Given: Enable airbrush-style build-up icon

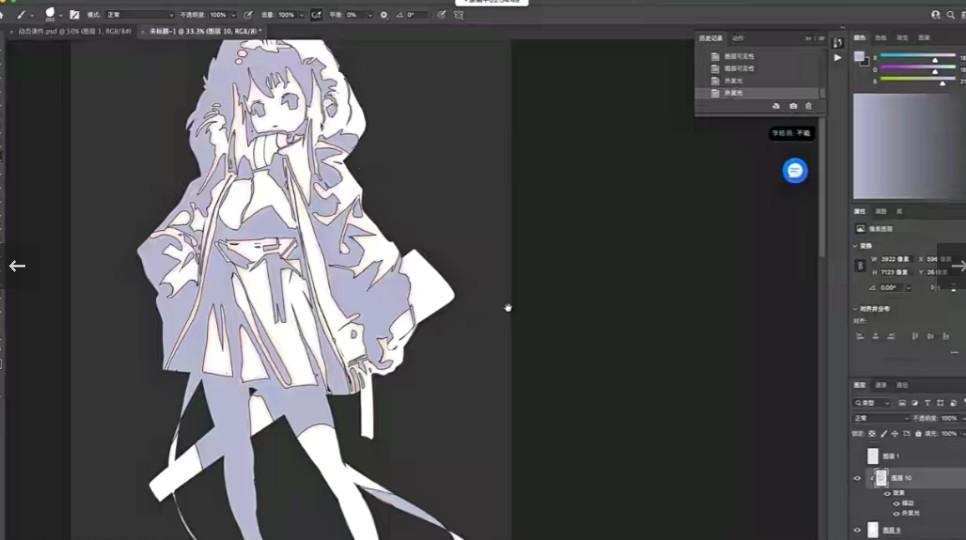Looking at the screenshot, I should 317,15.
